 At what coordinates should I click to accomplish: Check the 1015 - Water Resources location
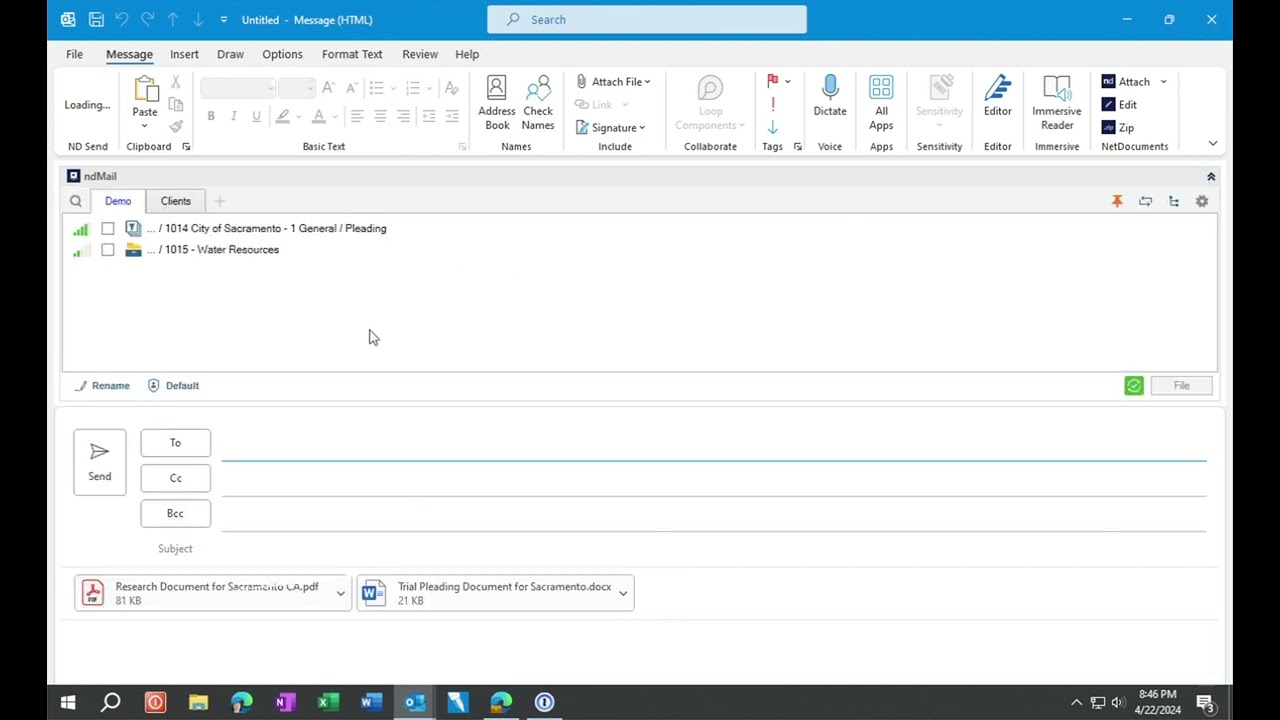[107, 250]
